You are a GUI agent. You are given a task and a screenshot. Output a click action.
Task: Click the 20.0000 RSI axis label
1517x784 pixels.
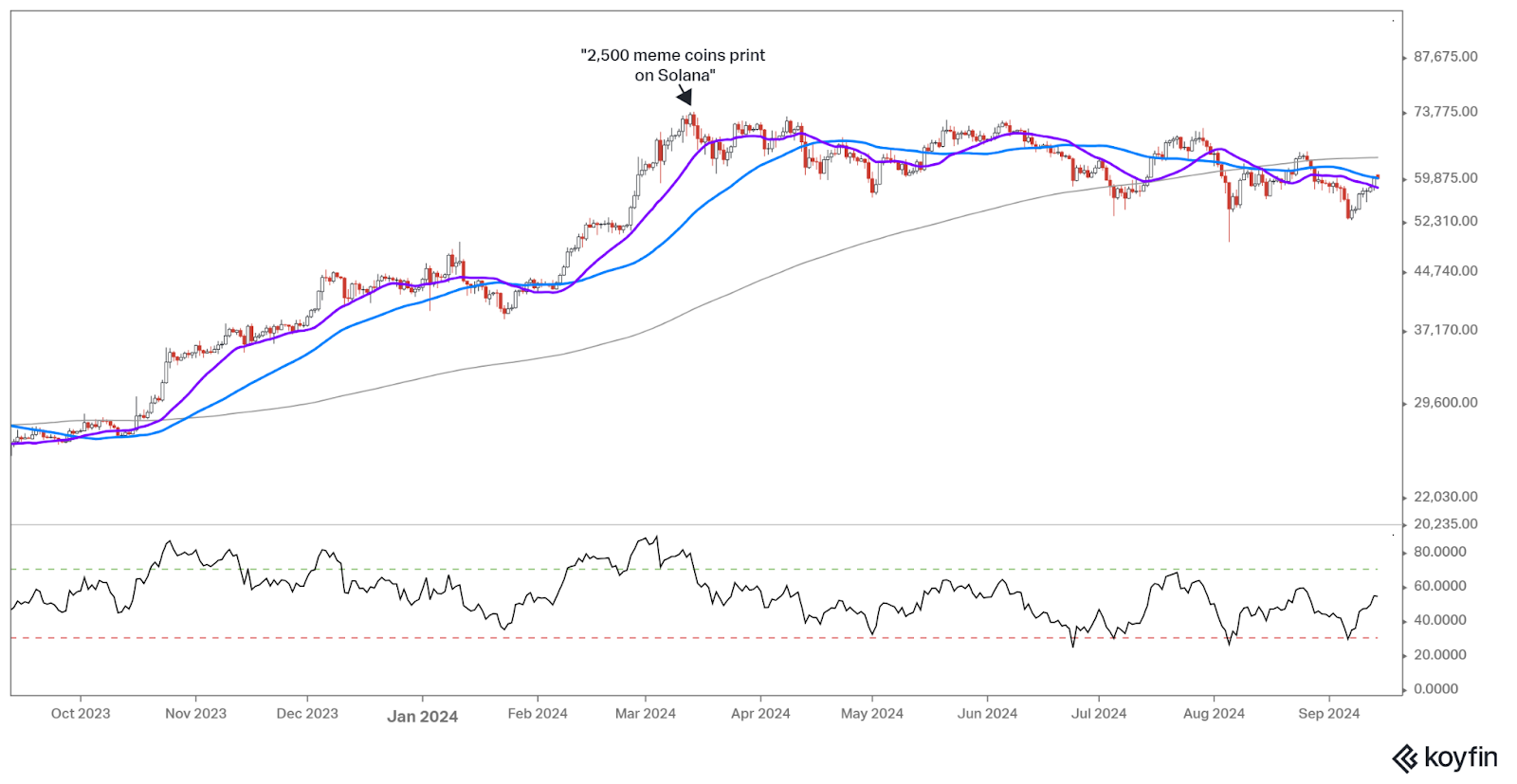pos(1439,655)
